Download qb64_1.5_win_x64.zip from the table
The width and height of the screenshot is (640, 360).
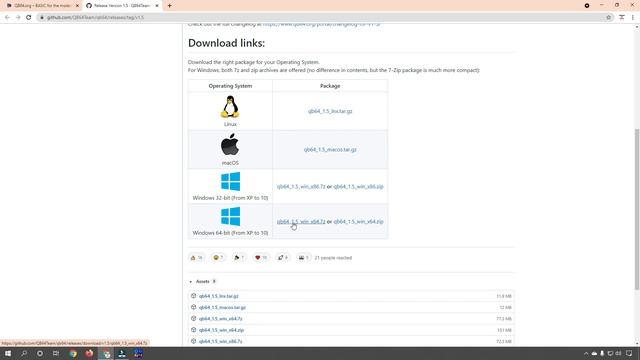point(358,222)
